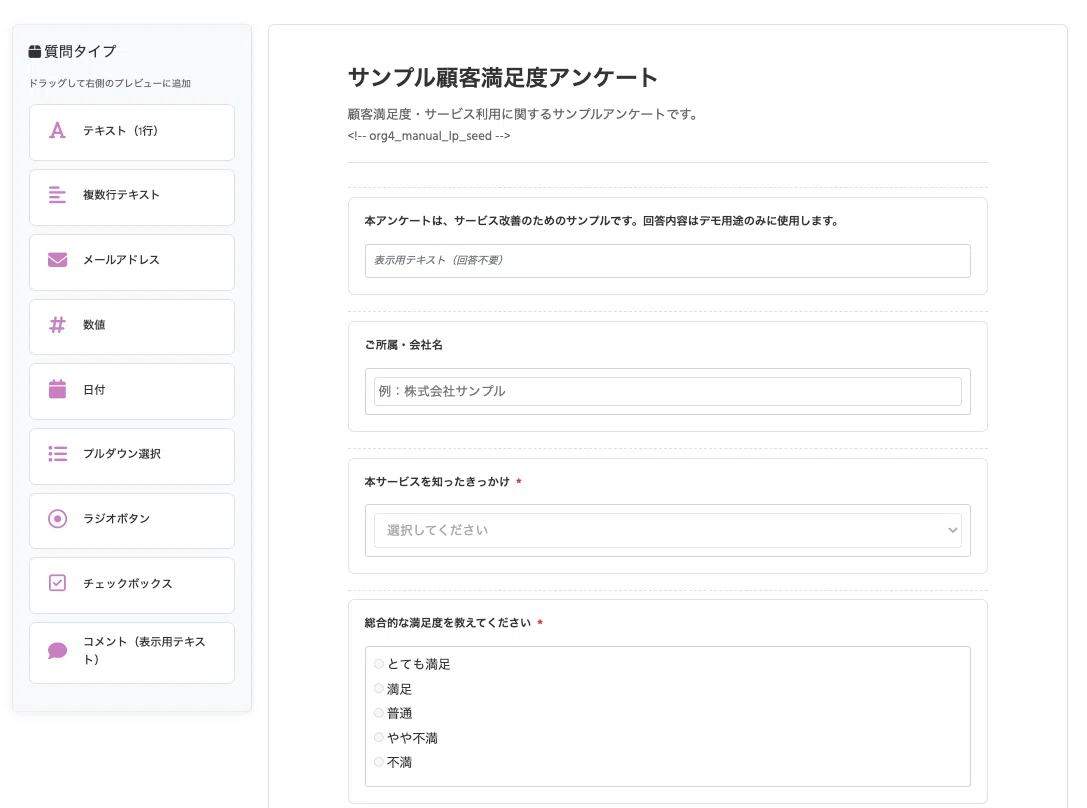Click the checkbox type check icon
Screen dimensions: 1087x808
[x=58, y=583]
